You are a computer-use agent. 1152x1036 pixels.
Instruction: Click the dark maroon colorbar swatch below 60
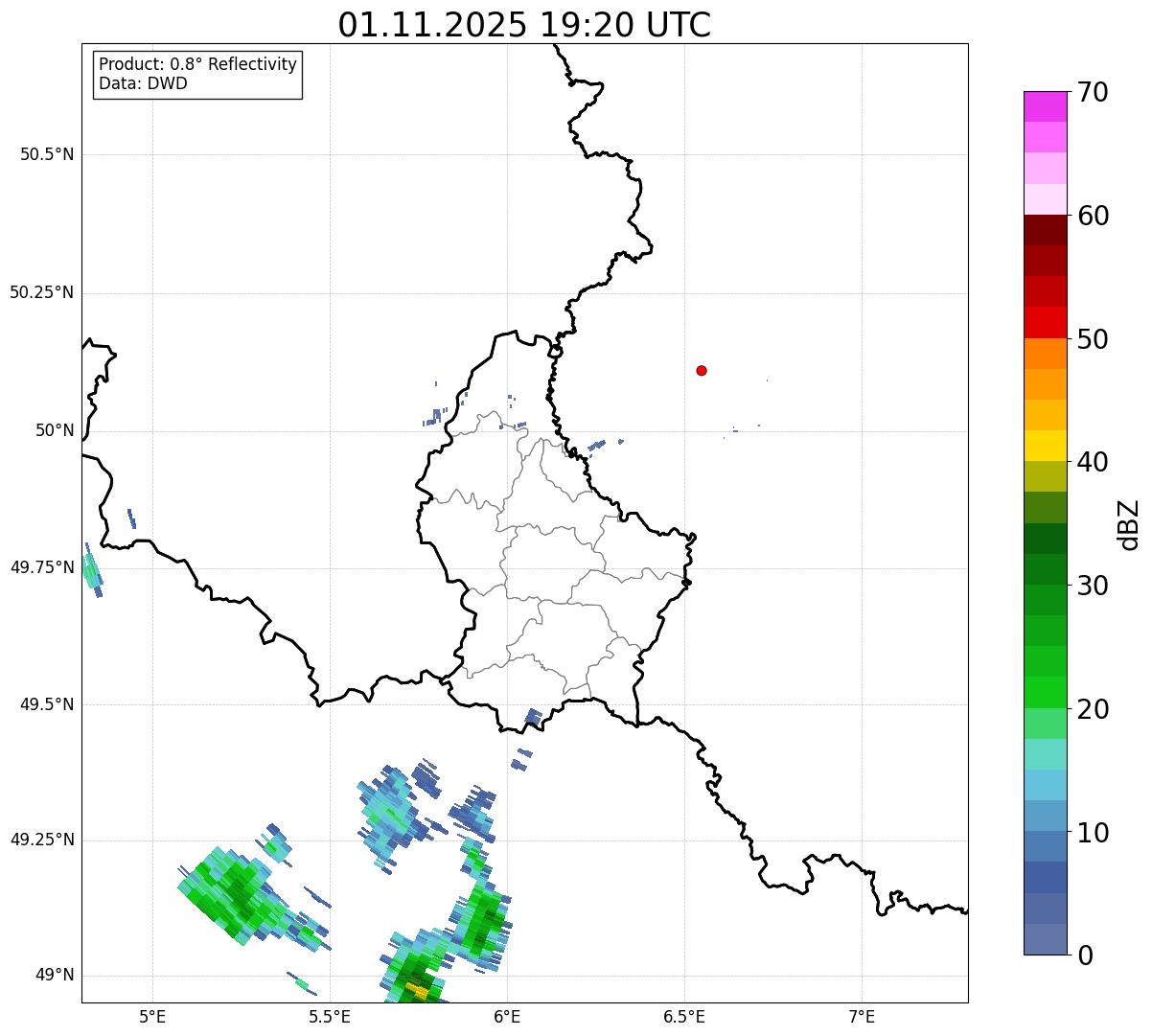click(x=1045, y=230)
